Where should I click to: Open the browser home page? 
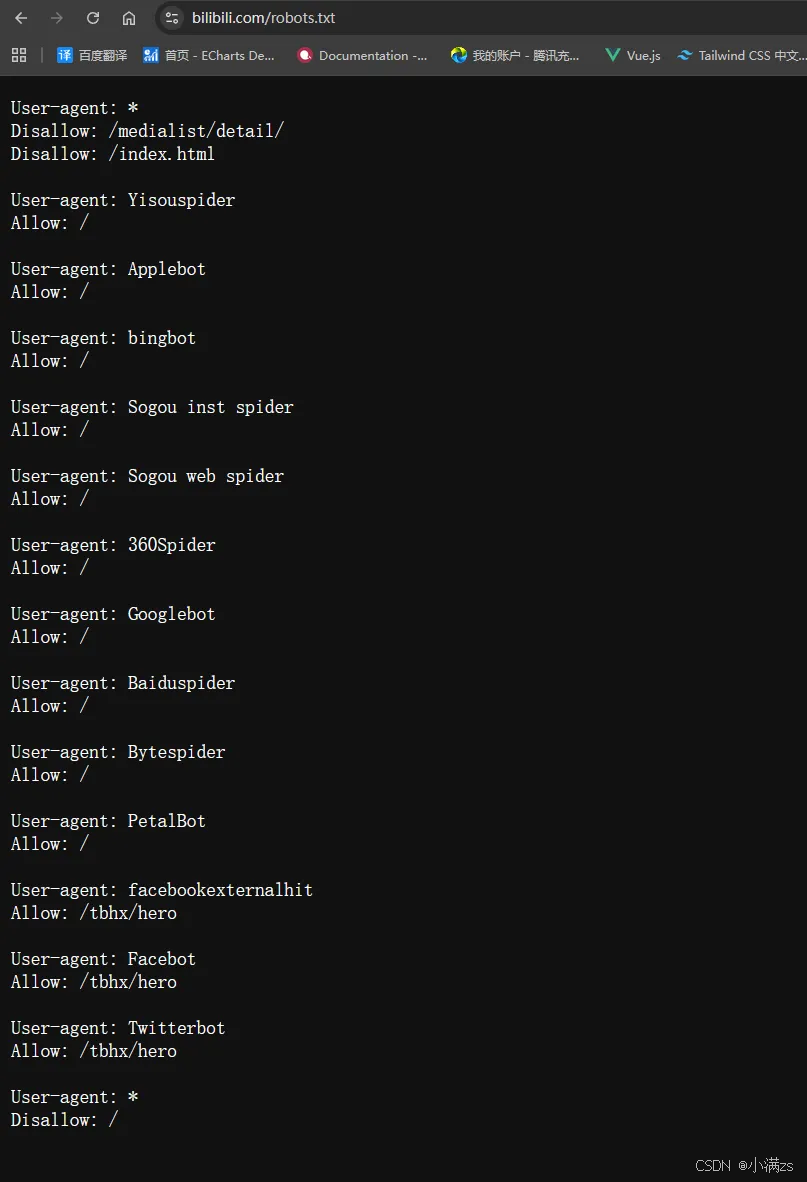click(x=129, y=17)
